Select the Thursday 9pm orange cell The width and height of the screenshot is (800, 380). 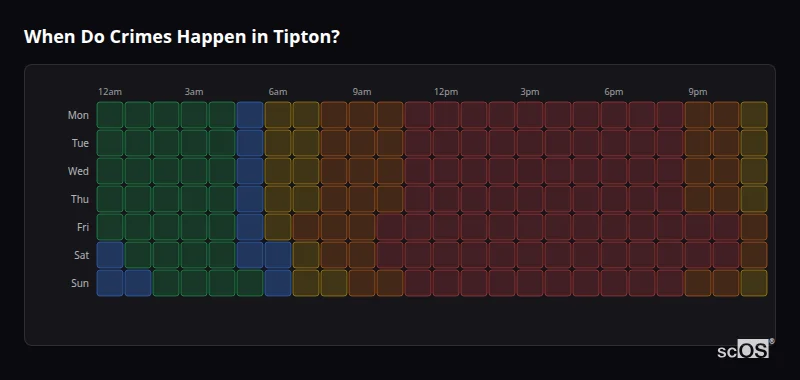pyautogui.click(x=698, y=199)
